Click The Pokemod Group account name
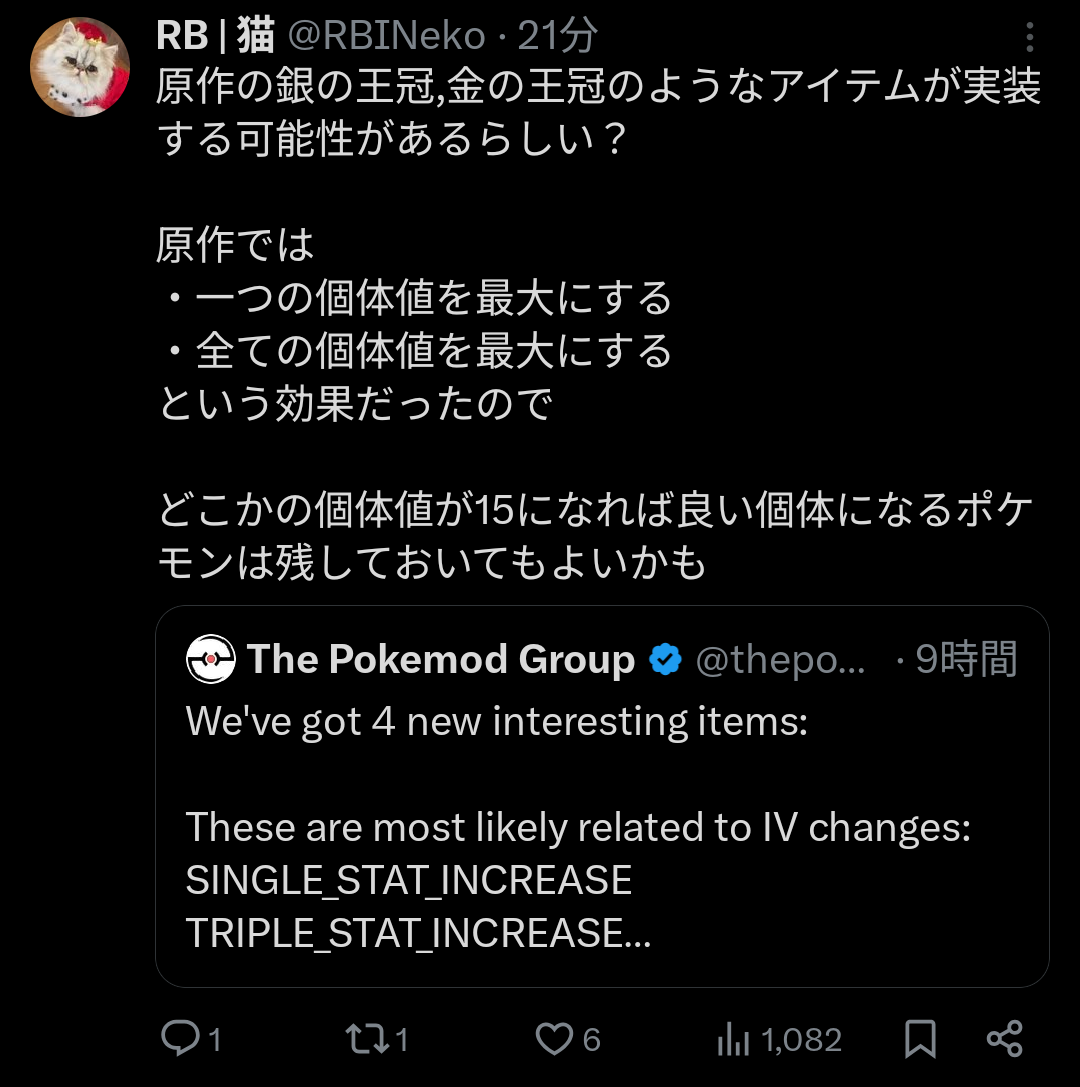The height and width of the screenshot is (1087, 1080). [x=441, y=659]
